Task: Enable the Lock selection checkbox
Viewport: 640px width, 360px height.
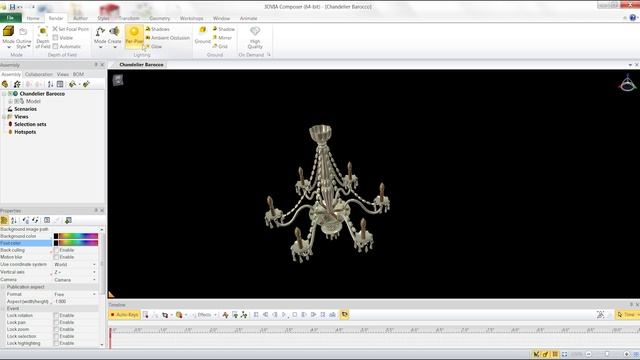Action: pyautogui.click(x=56, y=336)
